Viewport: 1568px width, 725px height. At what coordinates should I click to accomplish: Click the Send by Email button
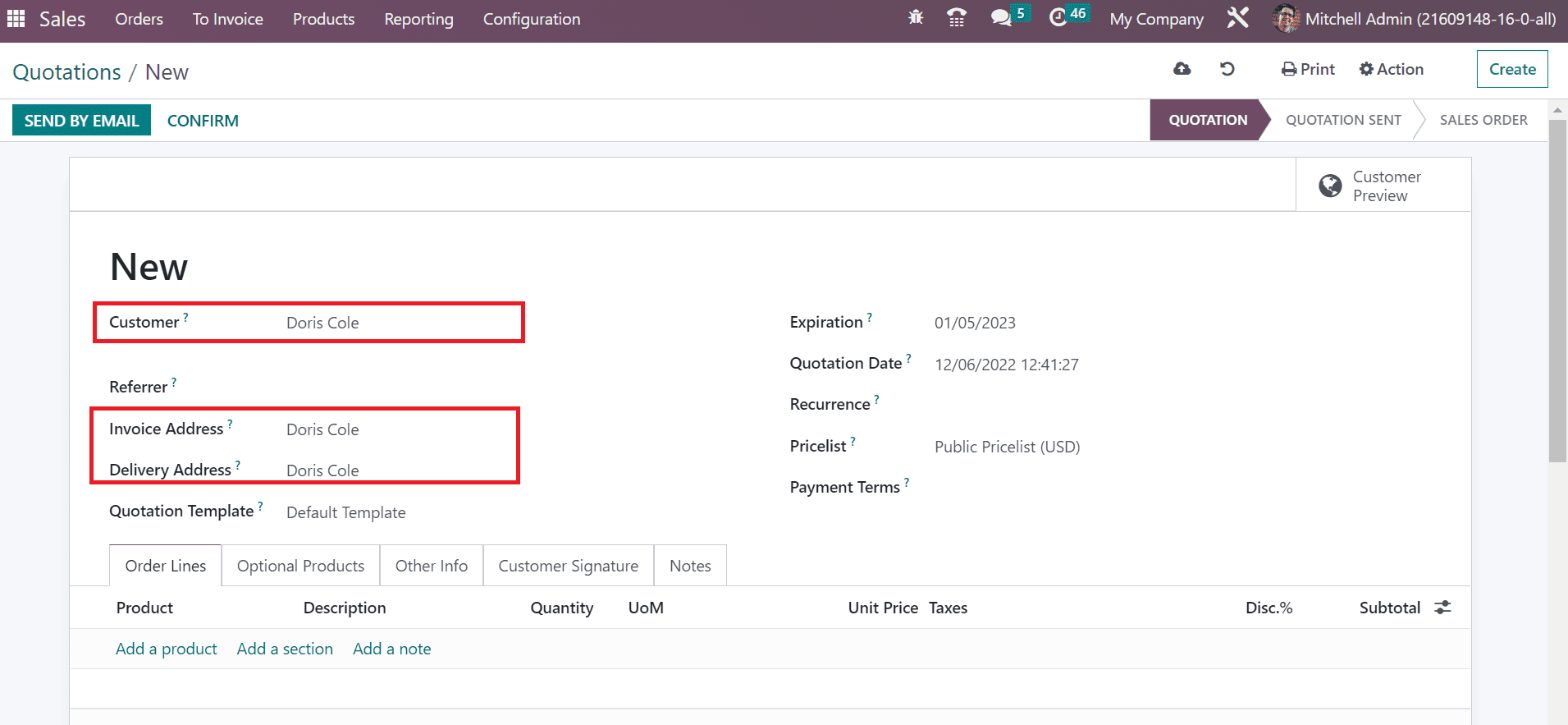point(81,121)
